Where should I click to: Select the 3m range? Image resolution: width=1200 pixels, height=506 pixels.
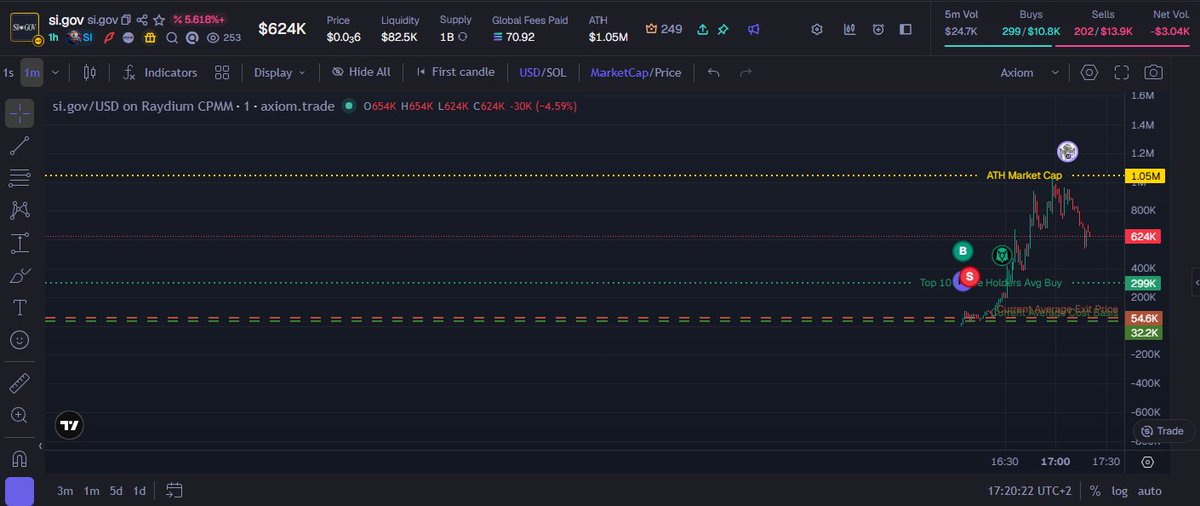click(65, 491)
